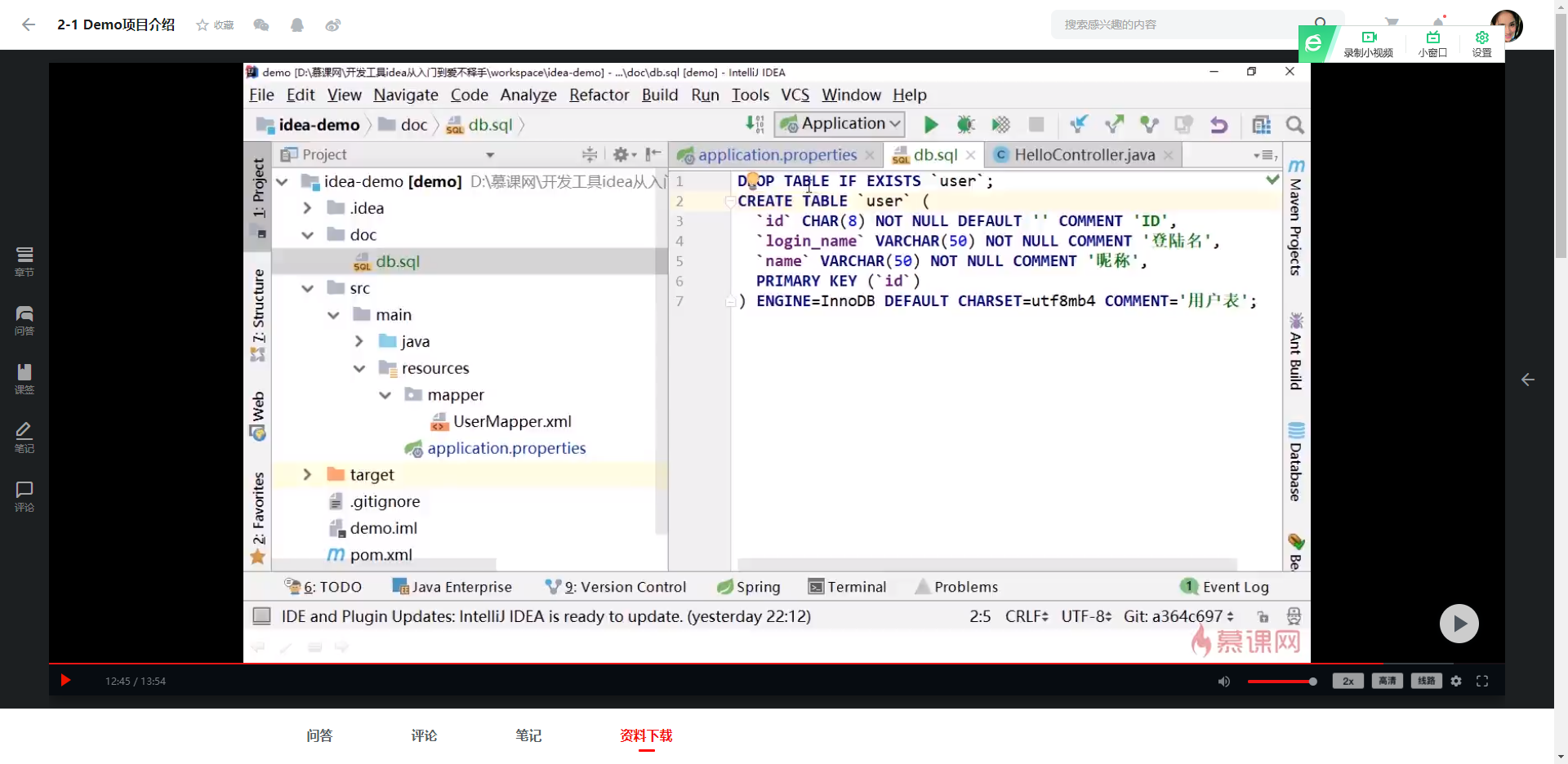
Task: Click 录制小视频 record button
Action: [x=1369, y=43]
